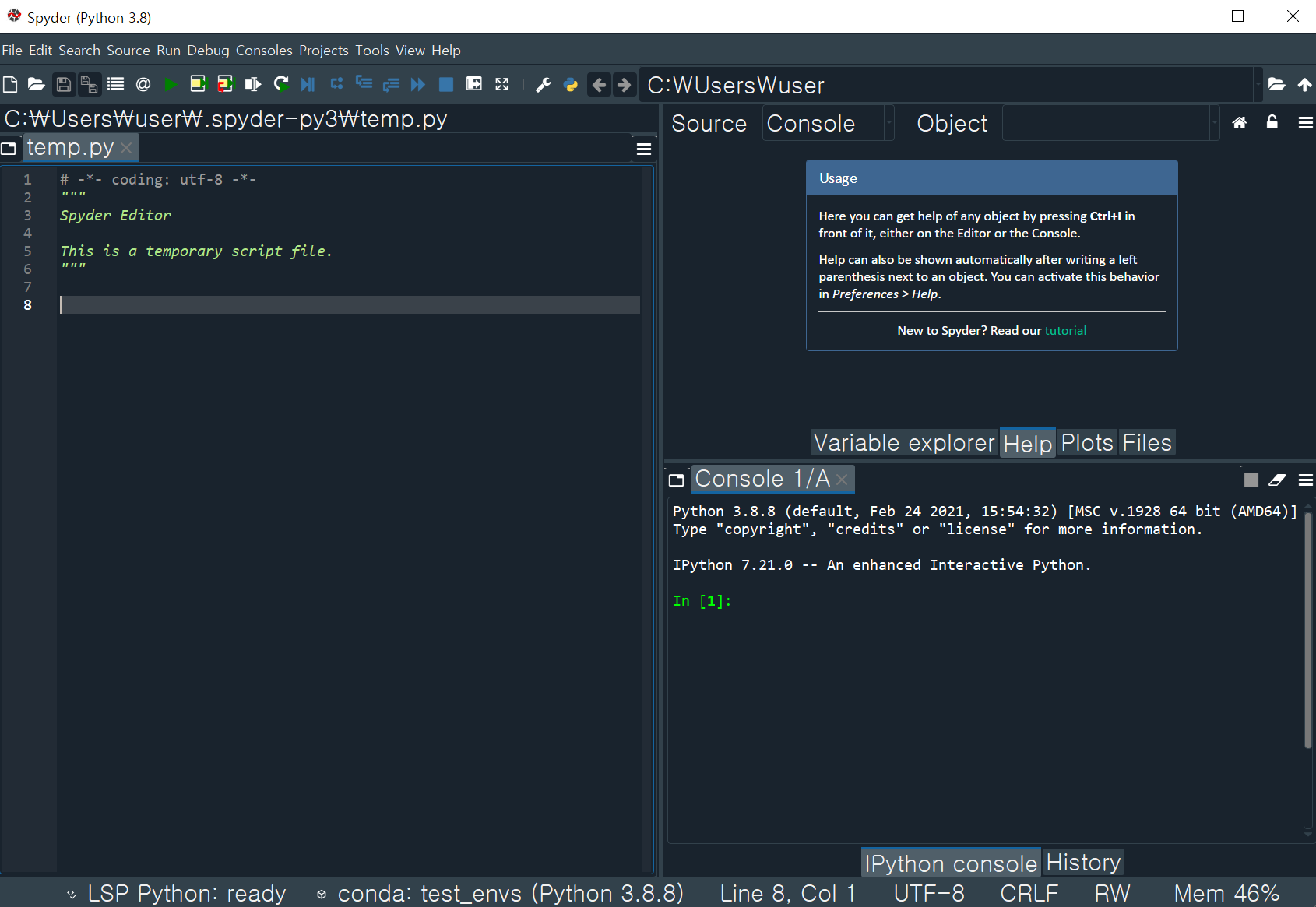This screenshot has height=907, width=1316.
Task: Open the file list browser icon
Action: coord(116,84)
